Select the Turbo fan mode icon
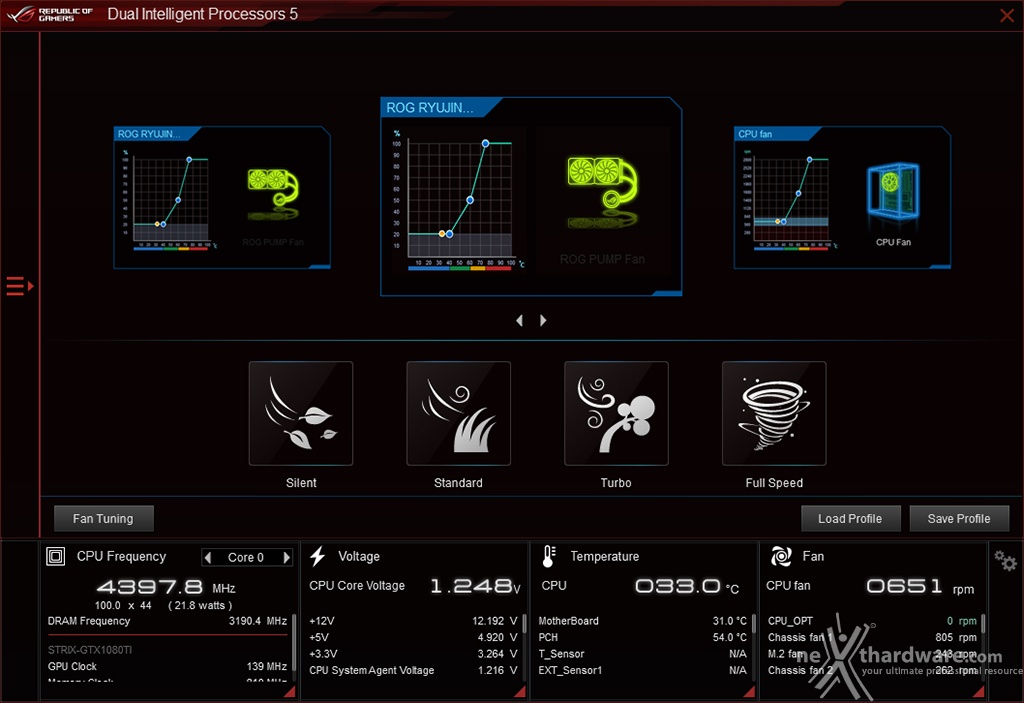The width and height of the screenshot is (1024, 703). (x=616, y=414)
